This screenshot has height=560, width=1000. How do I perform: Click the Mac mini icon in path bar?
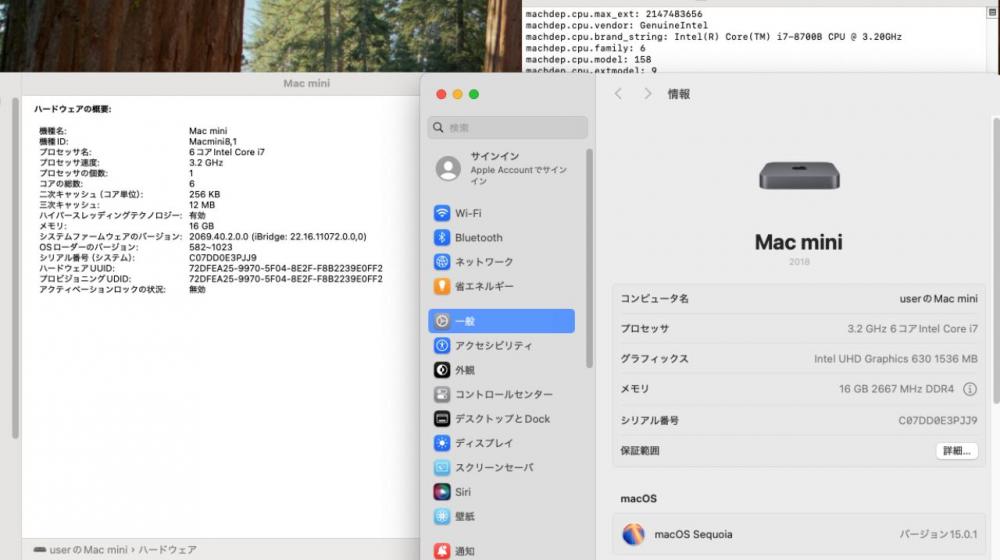[40, 549]
